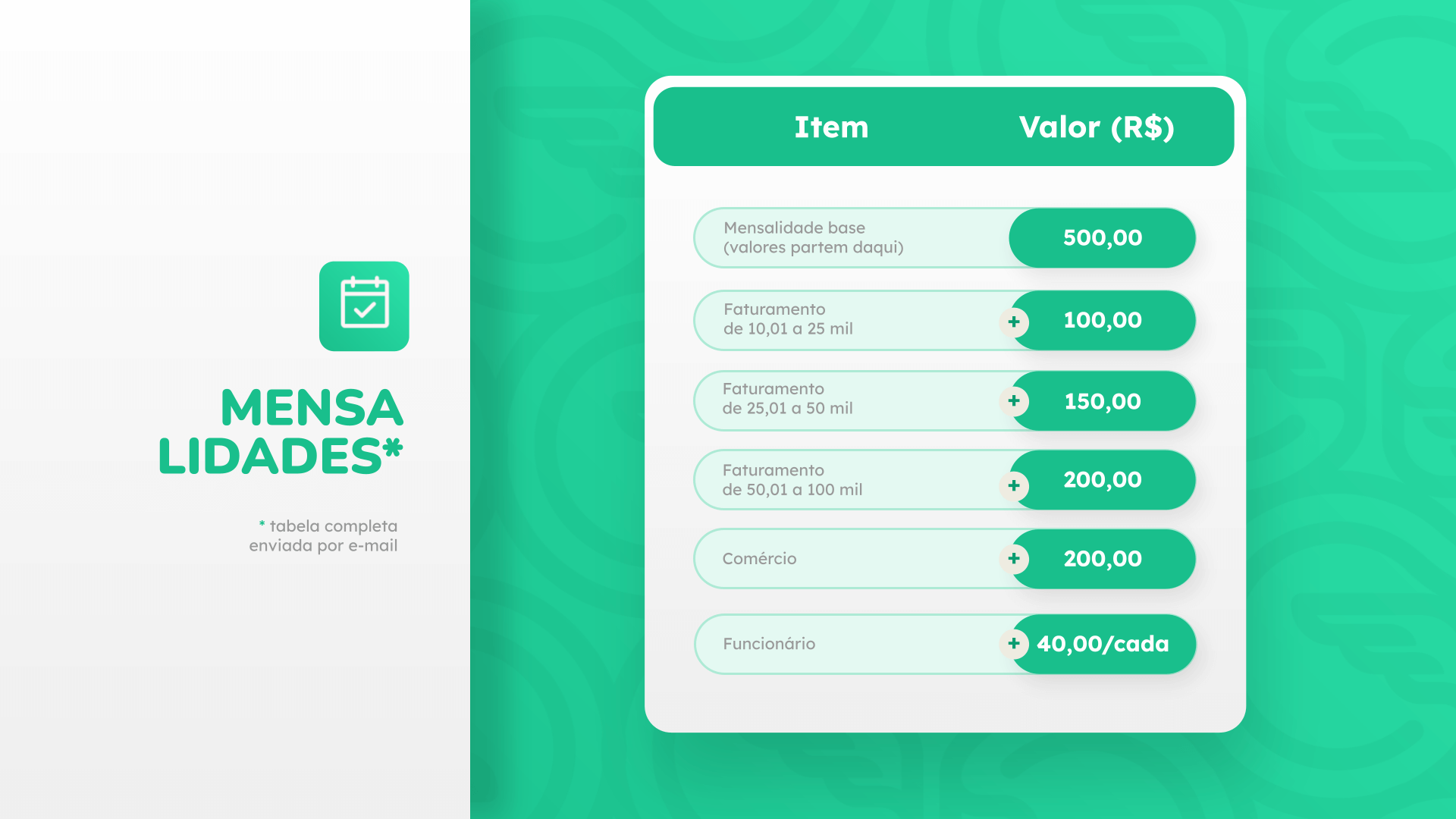Click the "Item" column header
The width and height of the screenshot is (1456, 819).
[831, 127]
